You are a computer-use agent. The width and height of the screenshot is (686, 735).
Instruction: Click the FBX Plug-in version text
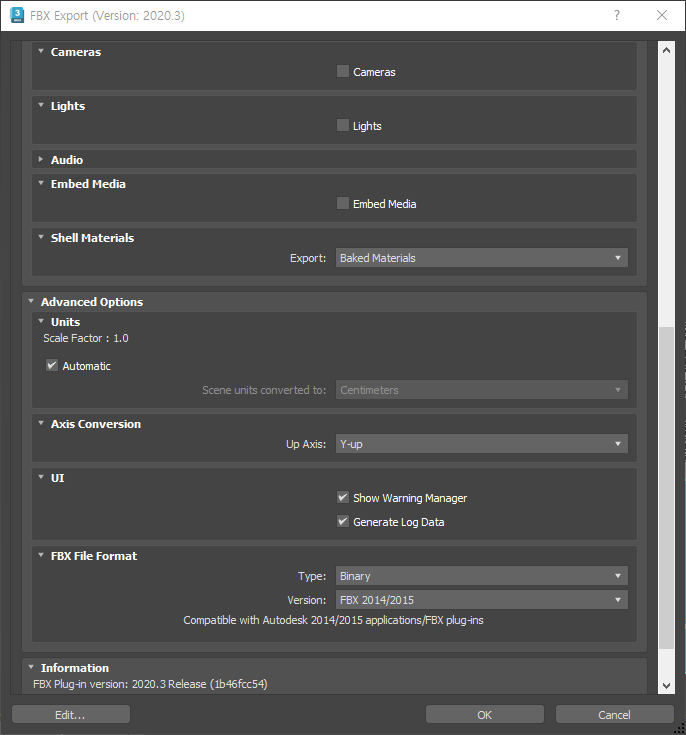pos(150,684)
